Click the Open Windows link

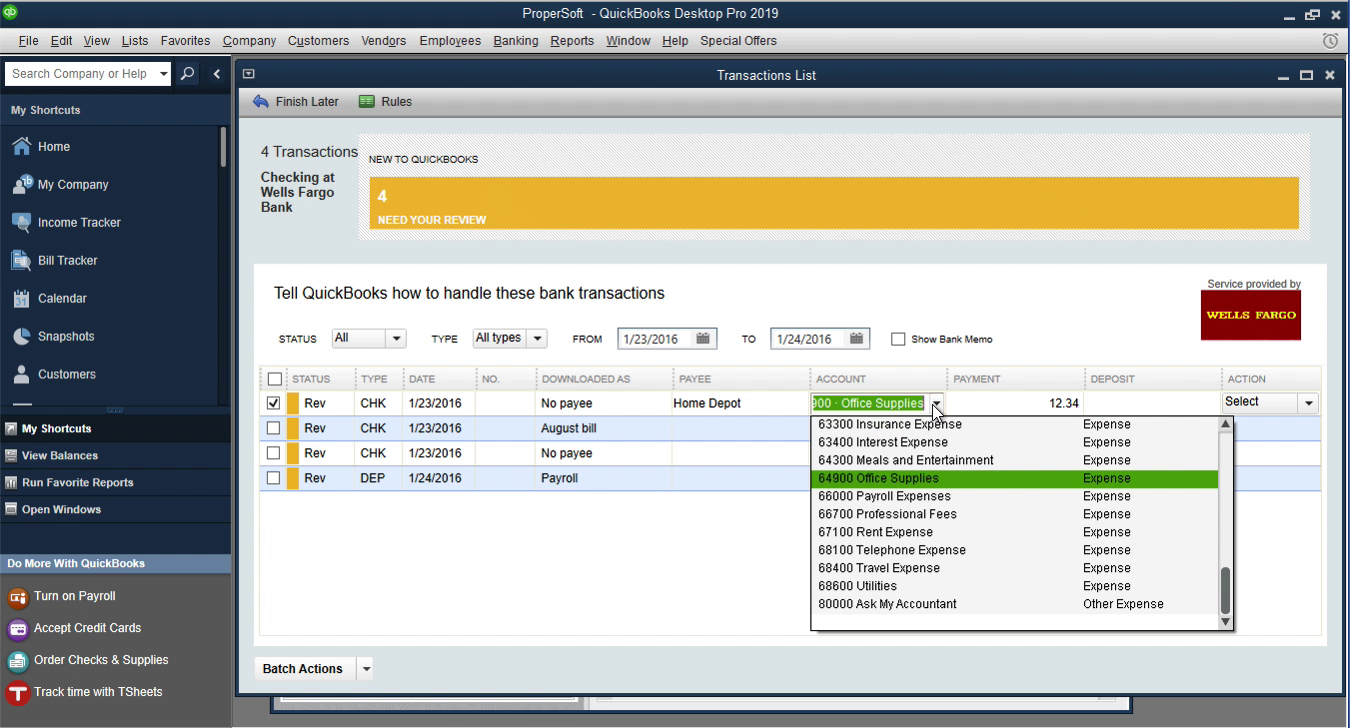[x=62, y=509]
